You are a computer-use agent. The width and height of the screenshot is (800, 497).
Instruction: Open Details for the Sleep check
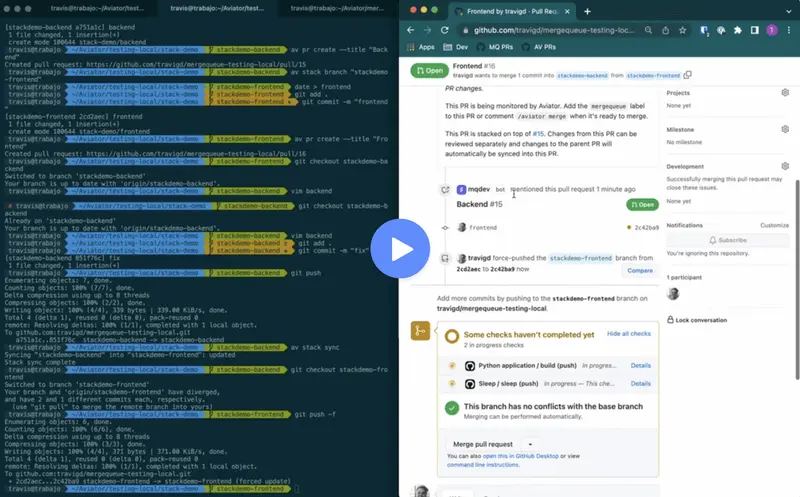point(640,383)
